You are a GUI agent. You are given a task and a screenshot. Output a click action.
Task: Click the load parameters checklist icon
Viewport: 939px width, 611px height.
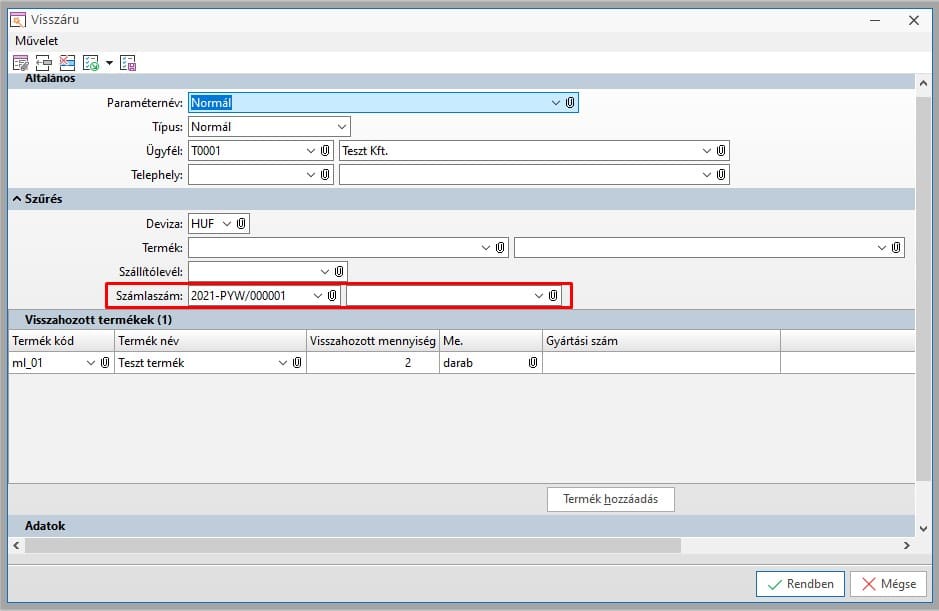91,63
